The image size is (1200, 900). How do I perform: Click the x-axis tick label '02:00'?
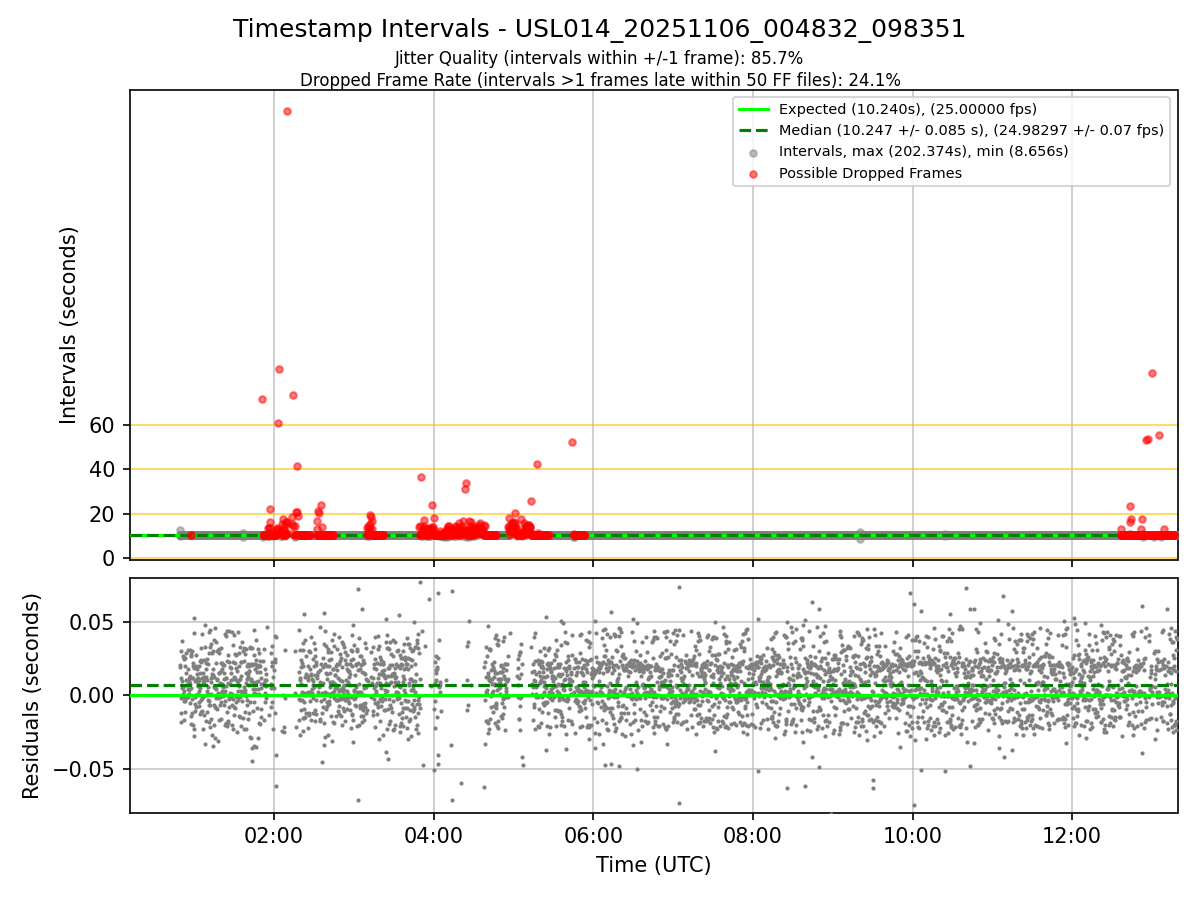point(274,834)
